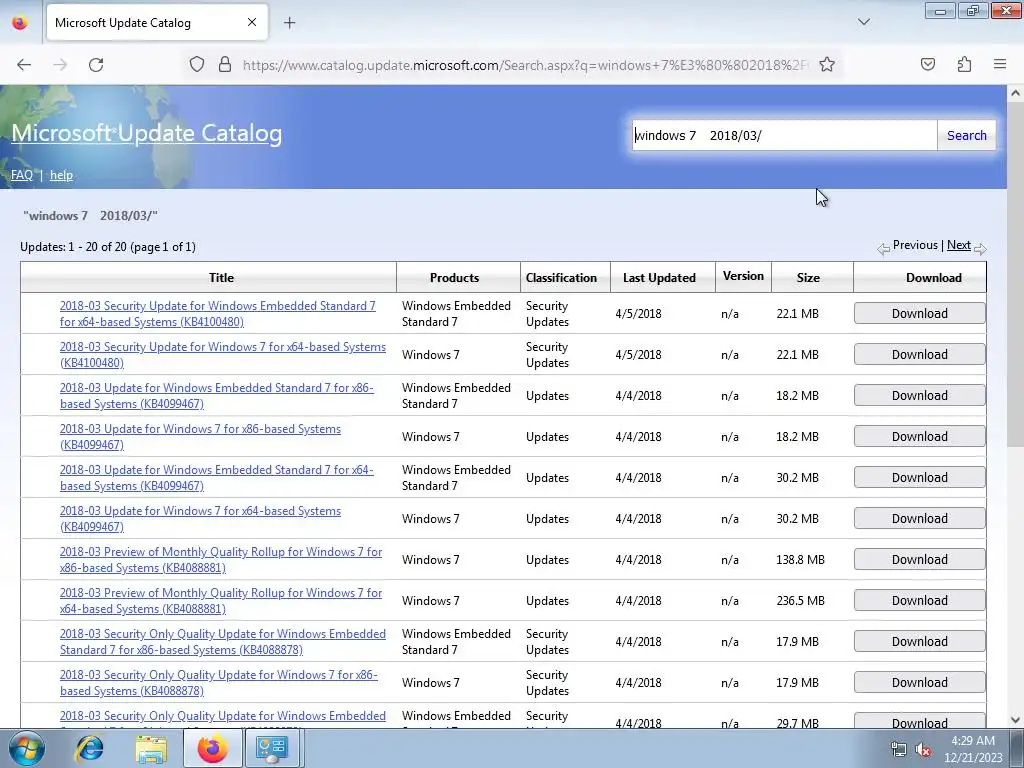Click the Previous page label
Screen dimensions: 1024x768
point(915,245)
